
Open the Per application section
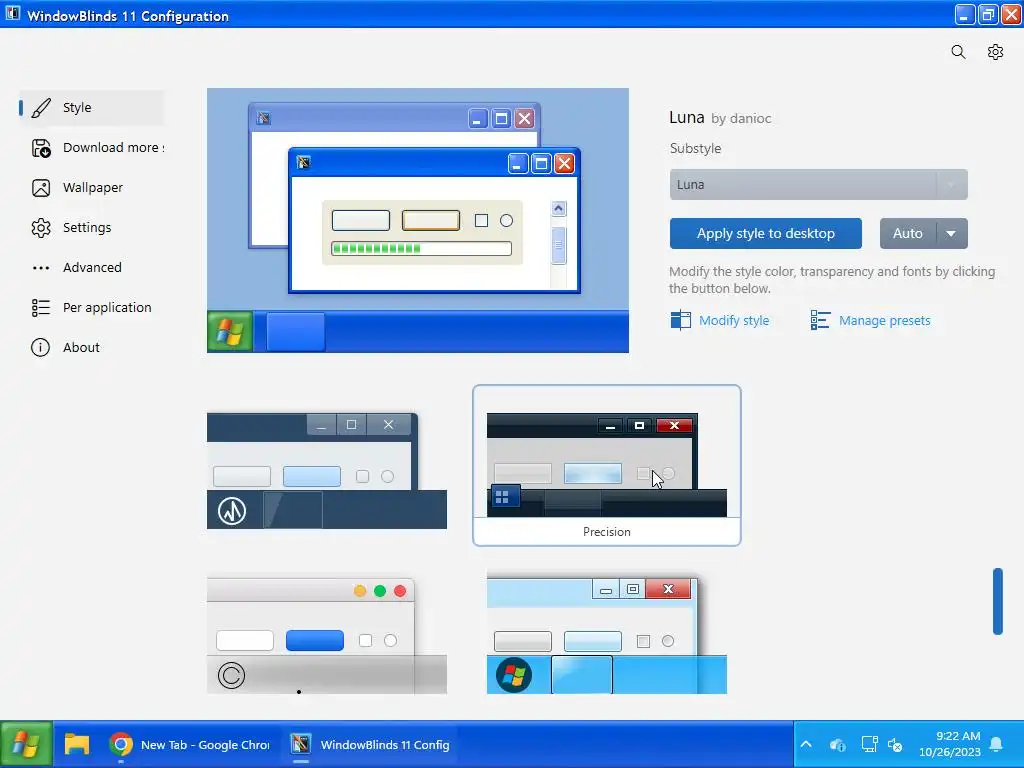click(x=91, y=308)
